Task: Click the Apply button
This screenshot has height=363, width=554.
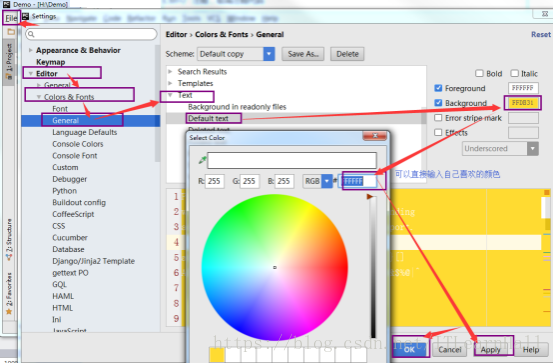Action: point(490,349)
